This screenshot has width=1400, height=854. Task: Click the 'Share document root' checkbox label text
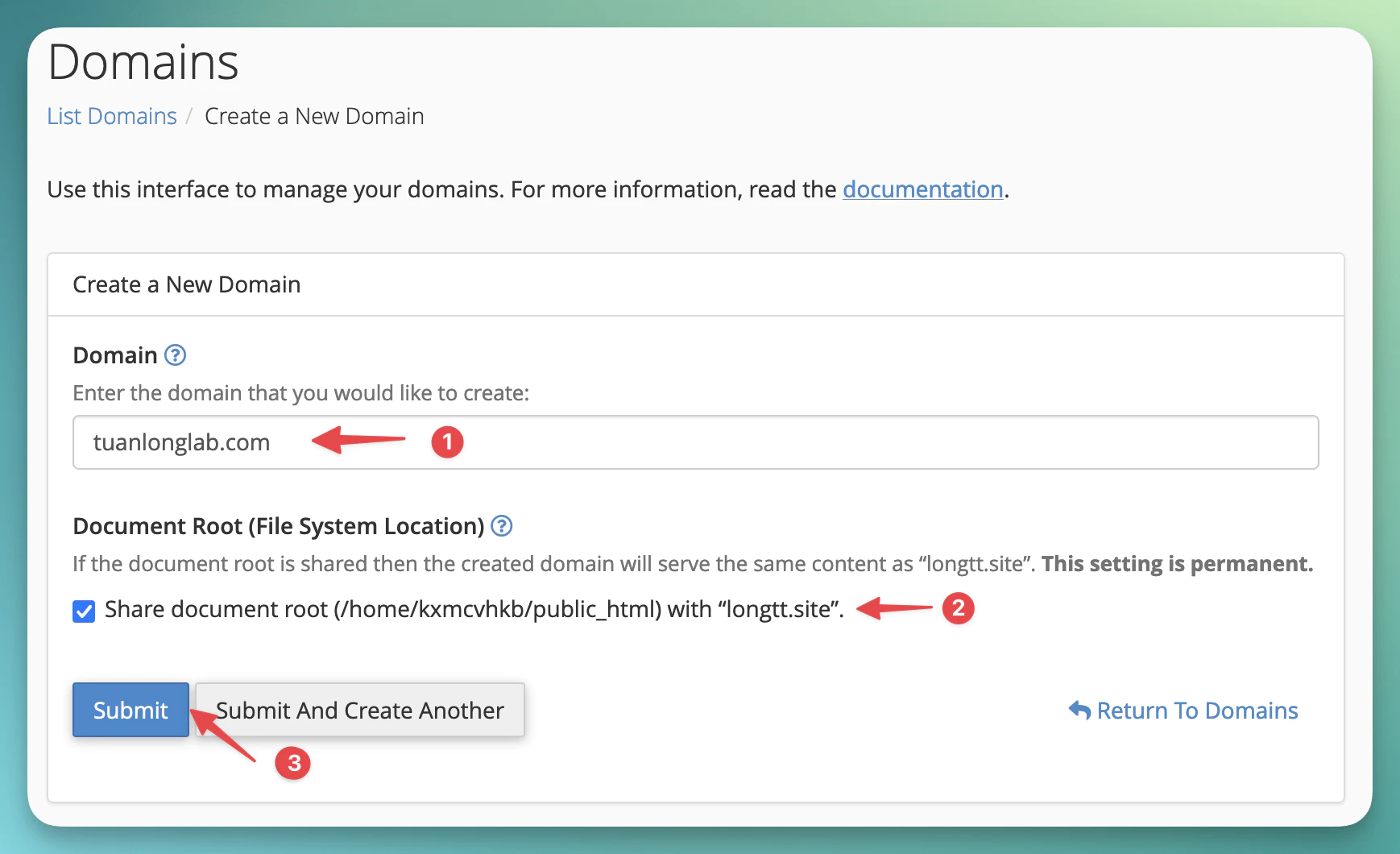[474, 610]
